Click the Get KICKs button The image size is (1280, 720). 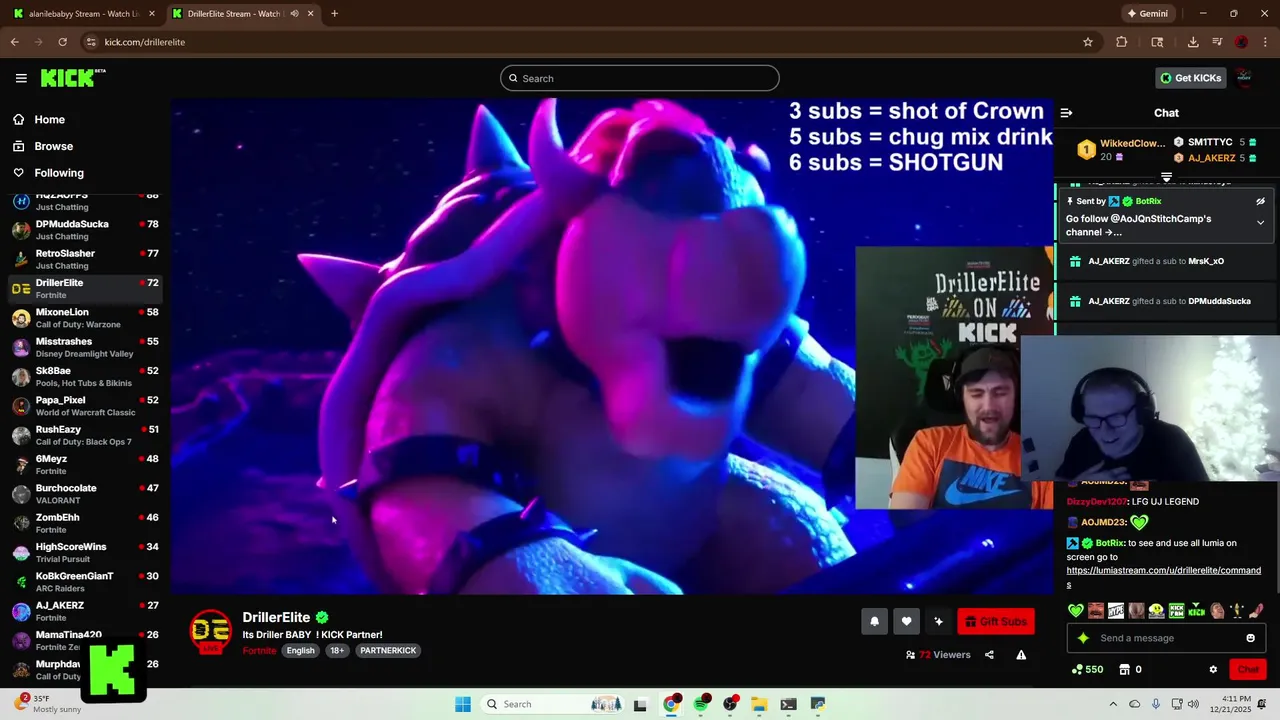point(1190,78)
